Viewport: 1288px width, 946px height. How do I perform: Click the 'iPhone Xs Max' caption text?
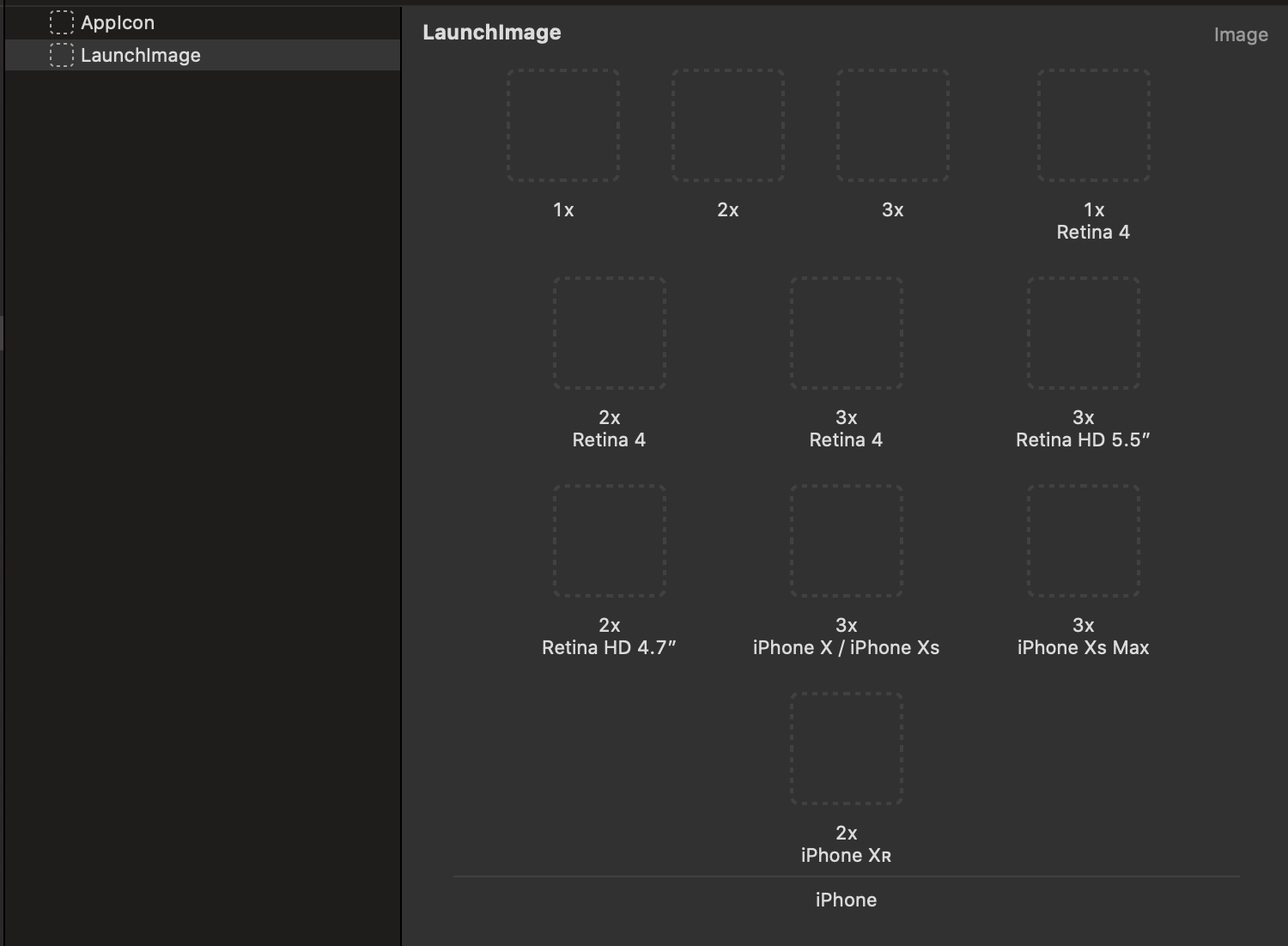point(1083,648)
